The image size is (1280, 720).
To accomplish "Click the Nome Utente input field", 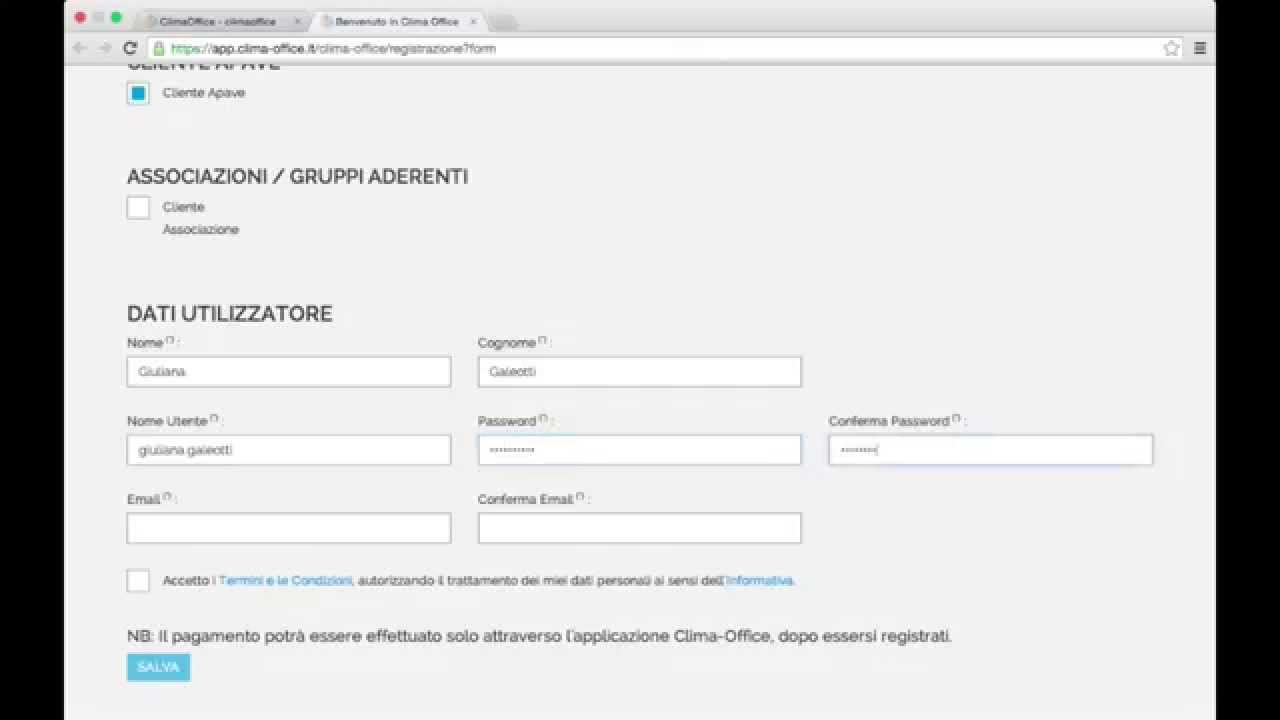I will (289, 450).
